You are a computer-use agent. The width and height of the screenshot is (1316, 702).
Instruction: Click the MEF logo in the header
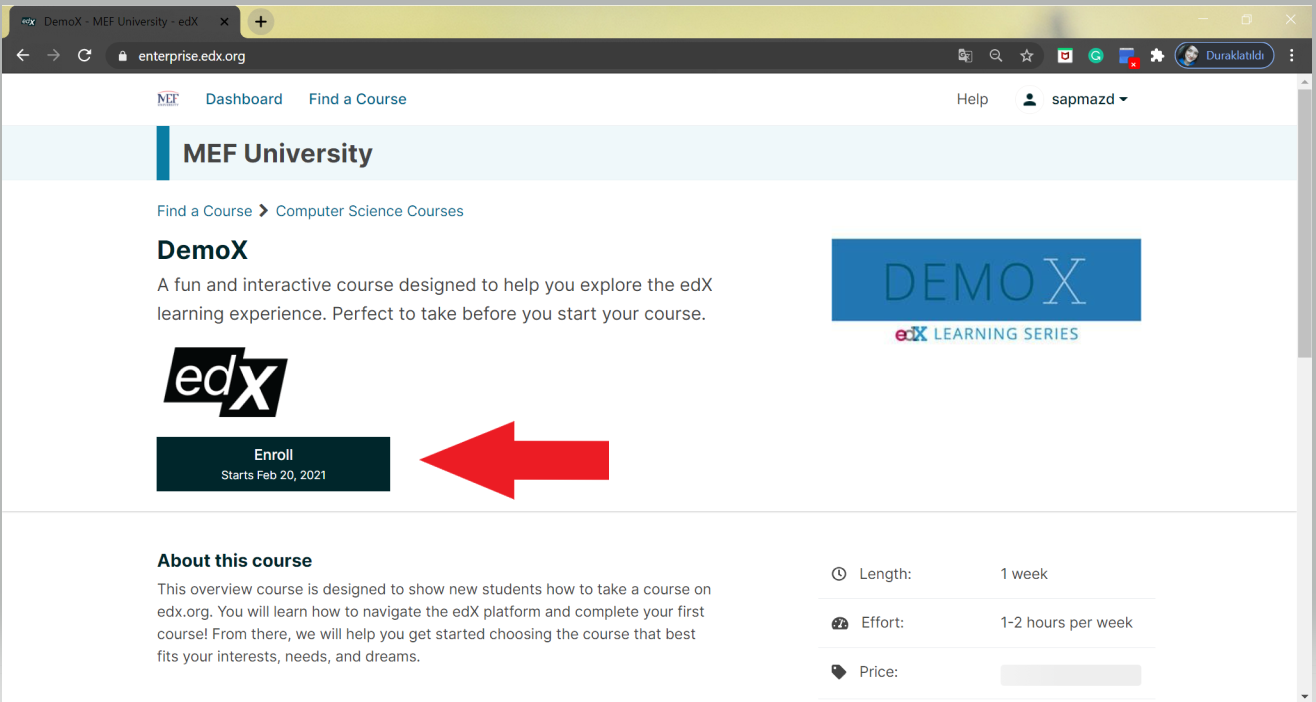[x=168, y=99]
